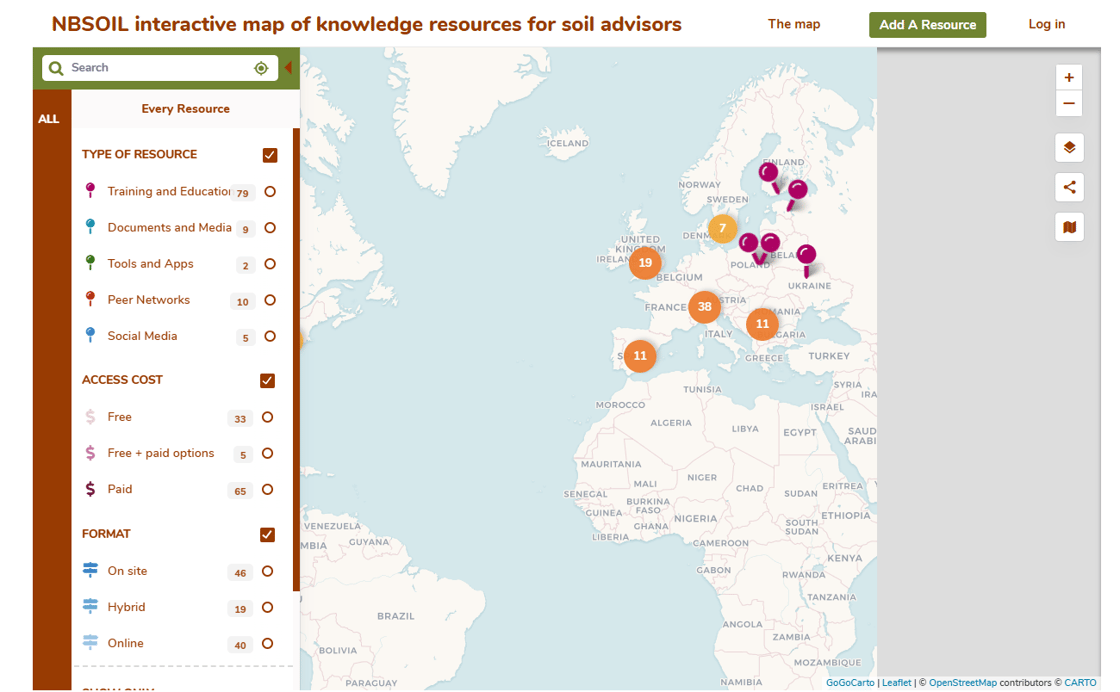Click the folded map view icon
Screen dimensions: 1120x692
(x=1068, y=227)
